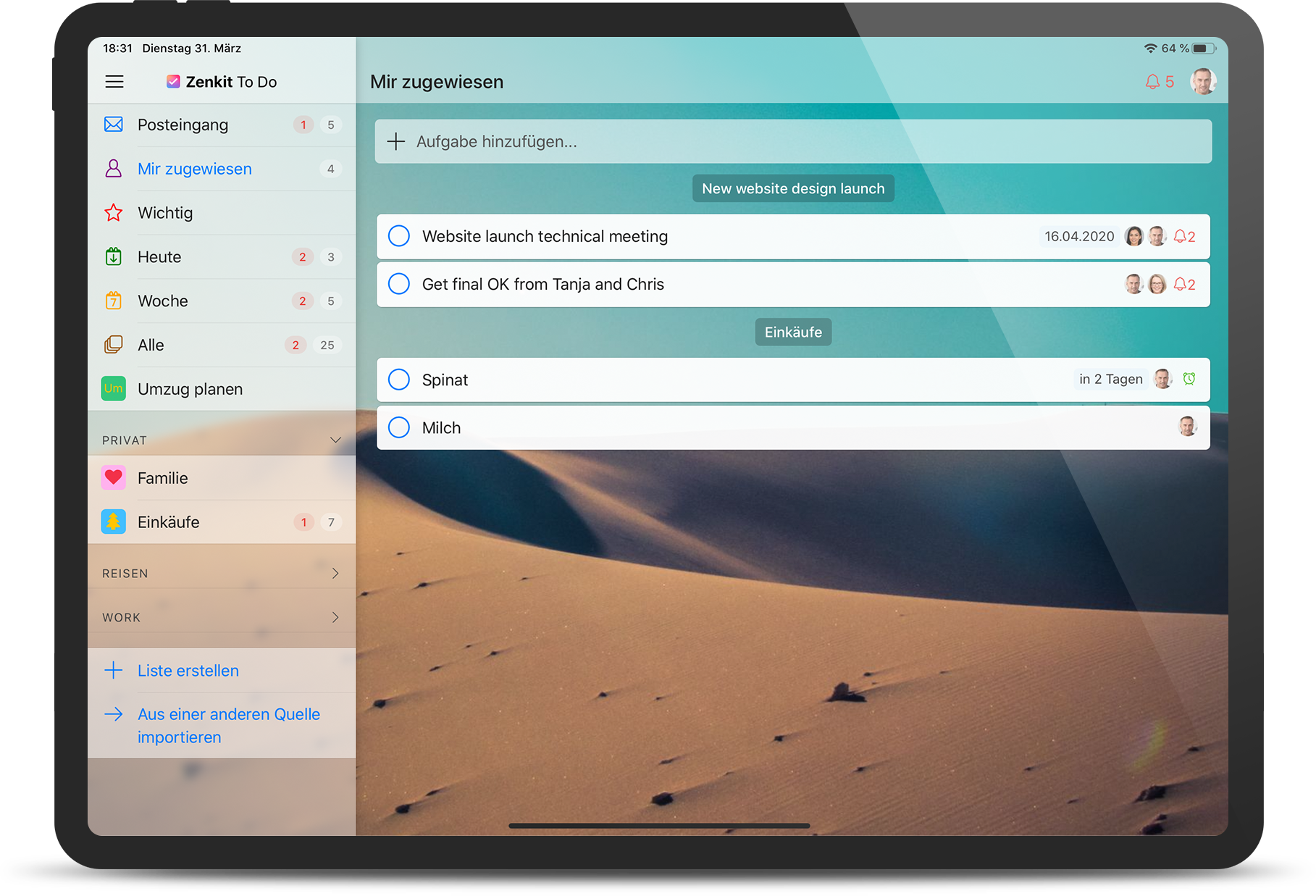1316x896 pixels.
Task: Click the Mir zugewiesen page title
Action: point(437,82)
